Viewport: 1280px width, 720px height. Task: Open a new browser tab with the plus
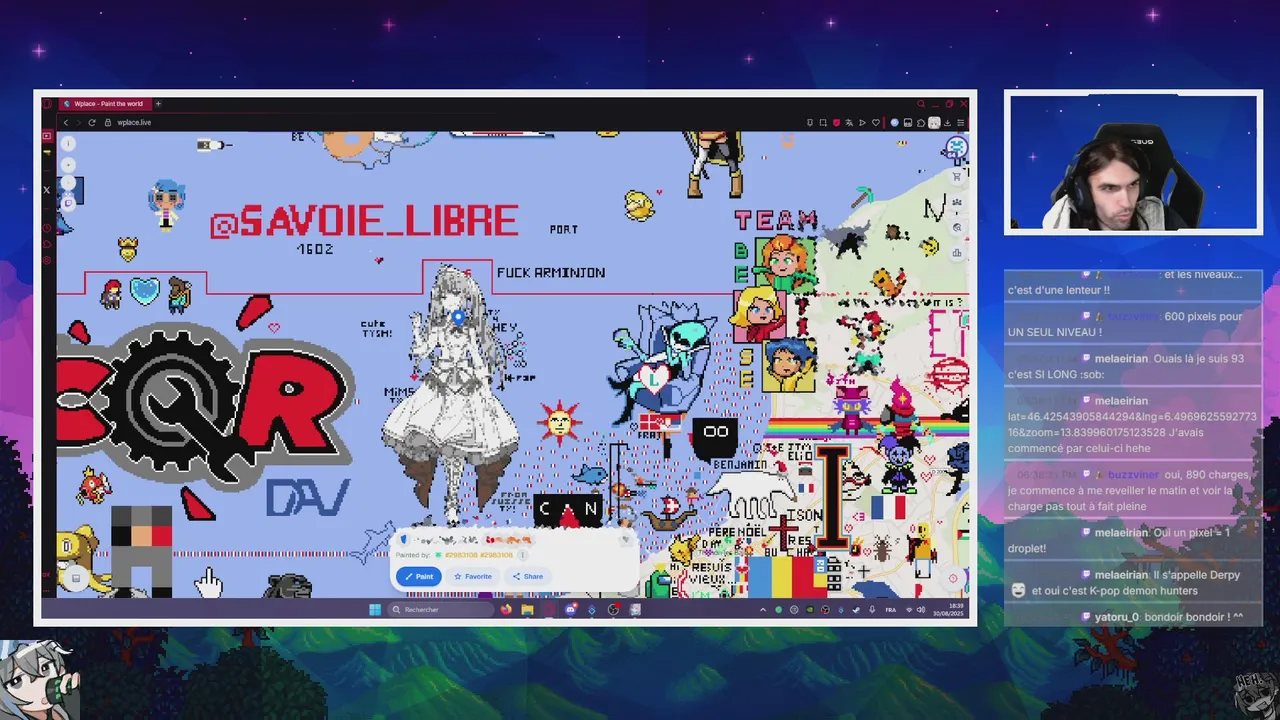[158, 104]
